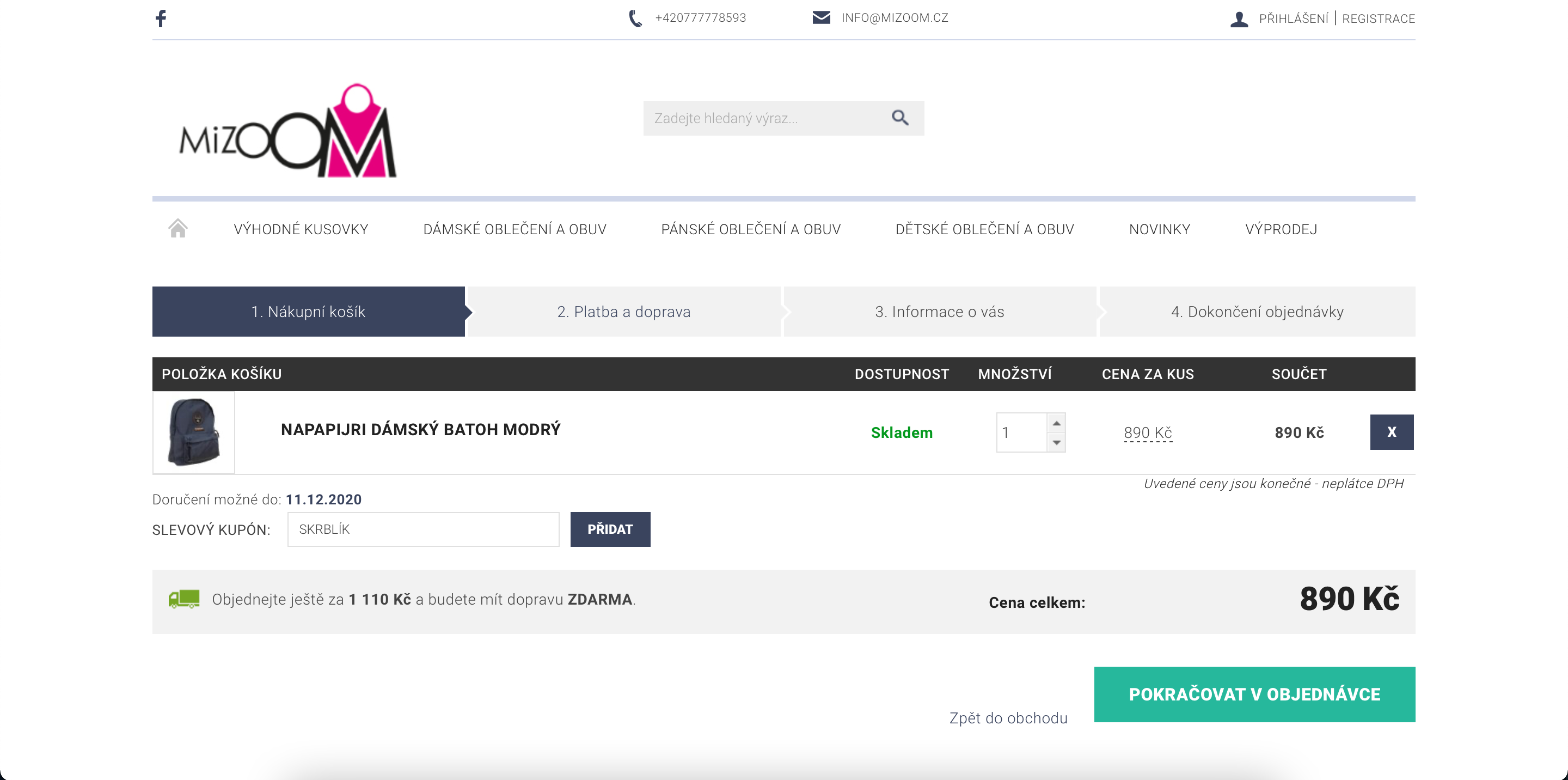Open the Facebook page icon

click(161, 19)
